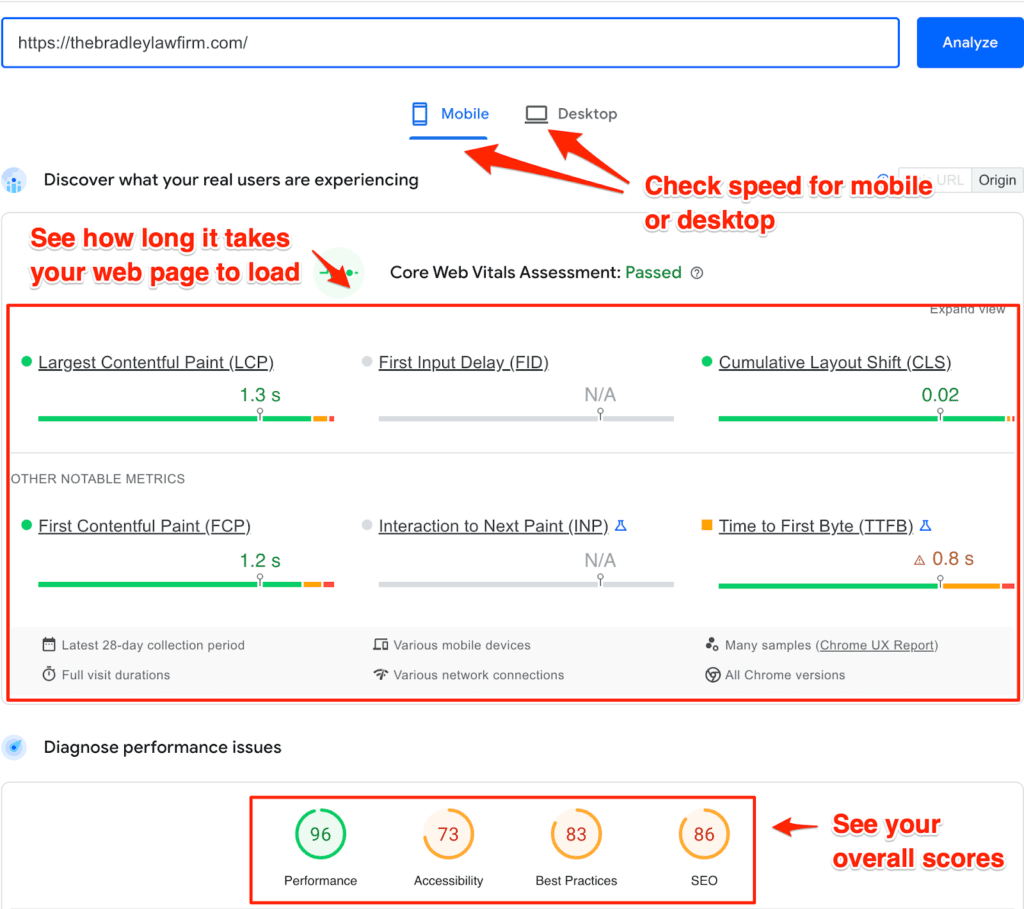Open Largest Contentful Paint (LCP) link
The image size is (1024, 909).
coord(155,362)
